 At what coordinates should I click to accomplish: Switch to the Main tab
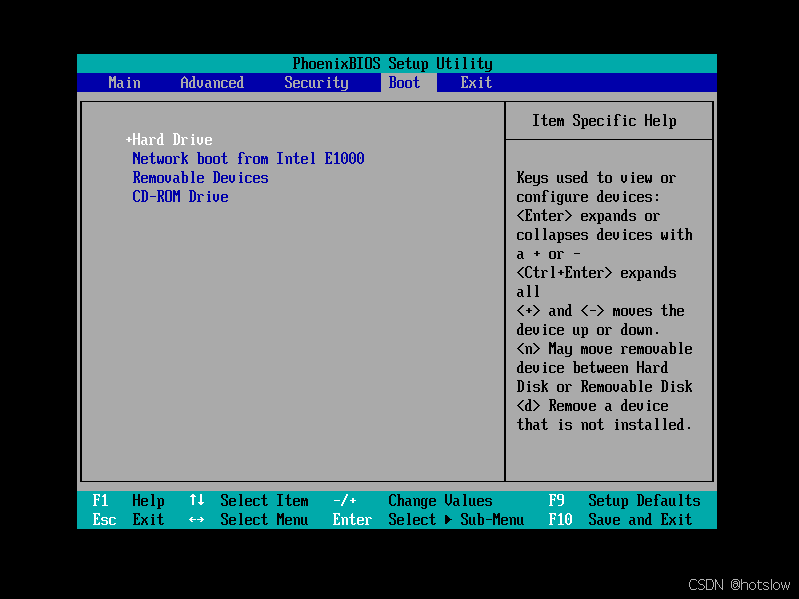coord(124,83)
